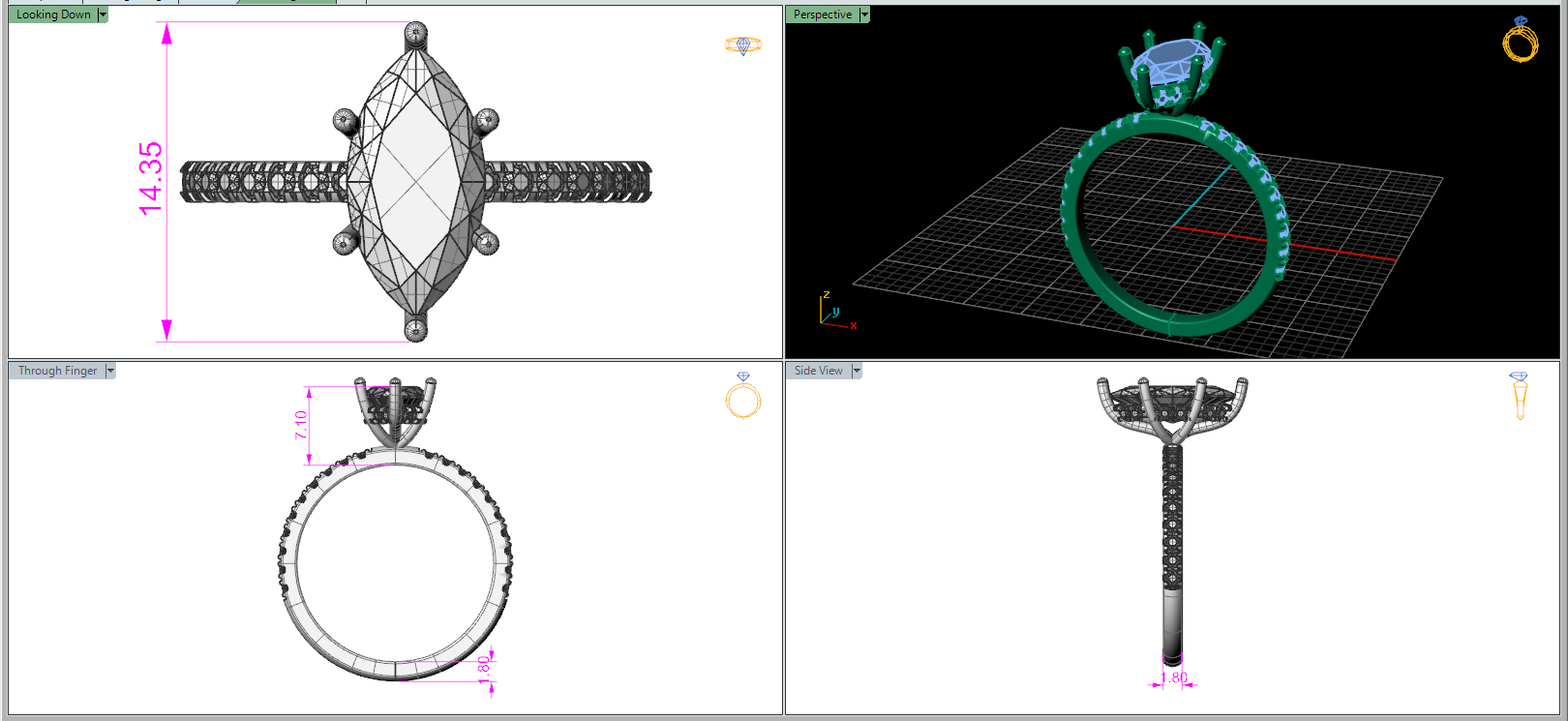Screen dimensions: 1568x721
Task: Select the 7.10 dimension in Through Finger view
Action: 301,425
